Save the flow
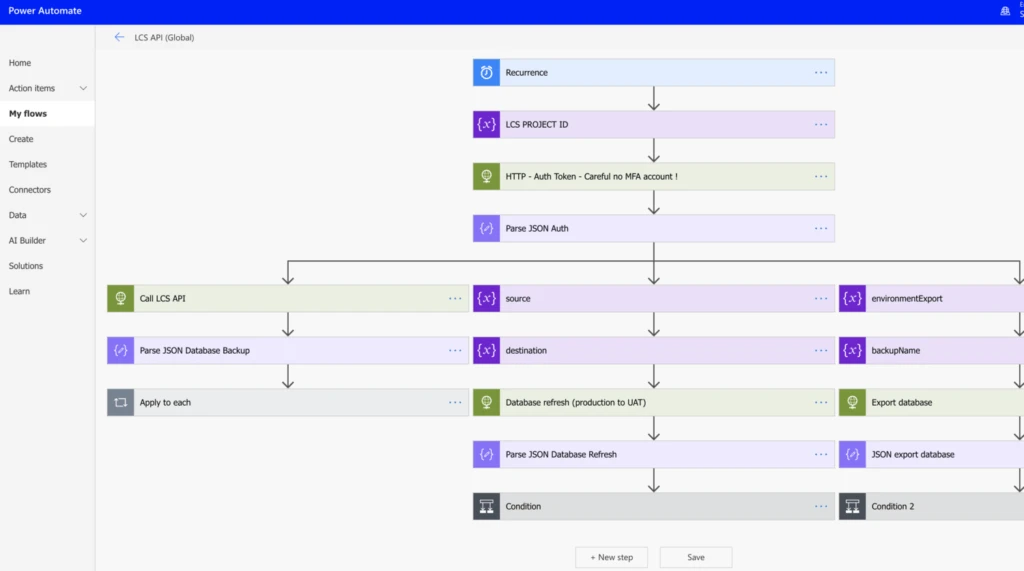The height and width of the screenshot is (571, 1024). tap(695, 557)
